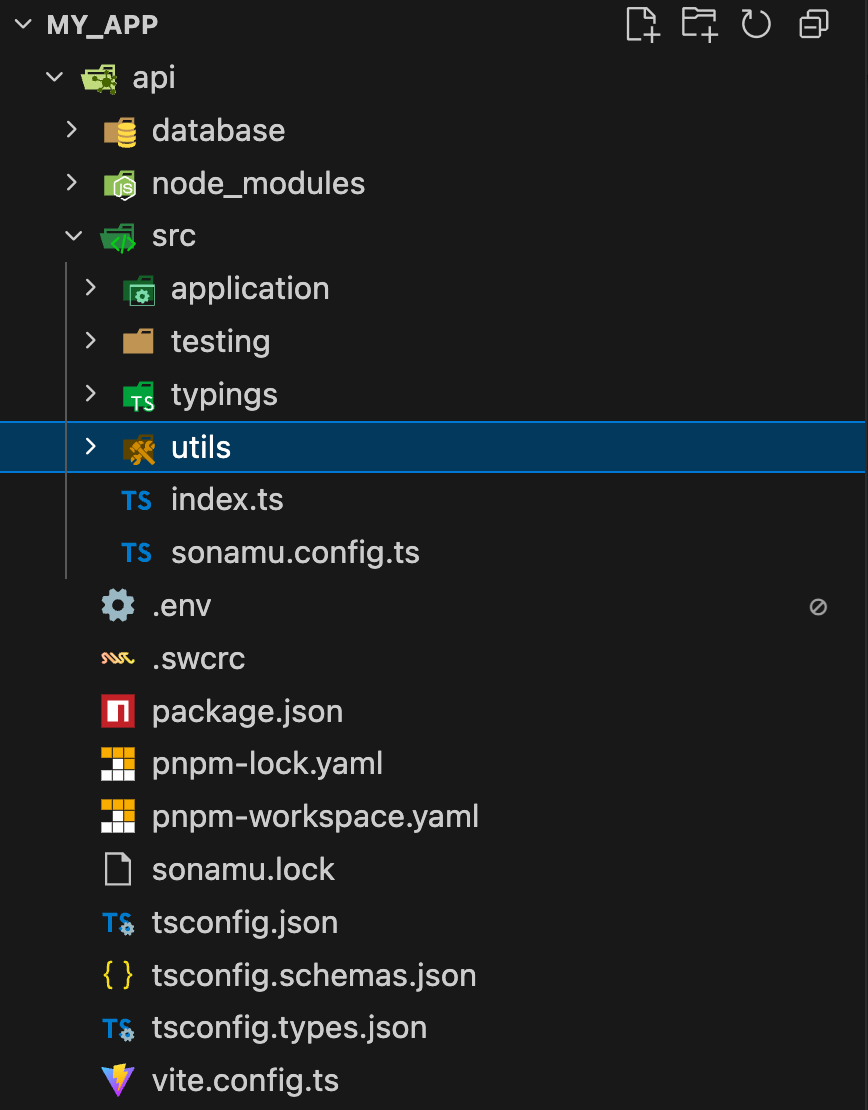Viewport: 868px width, 1110px height.
Task: Click the database folder icon
Action: pos(120,131)
